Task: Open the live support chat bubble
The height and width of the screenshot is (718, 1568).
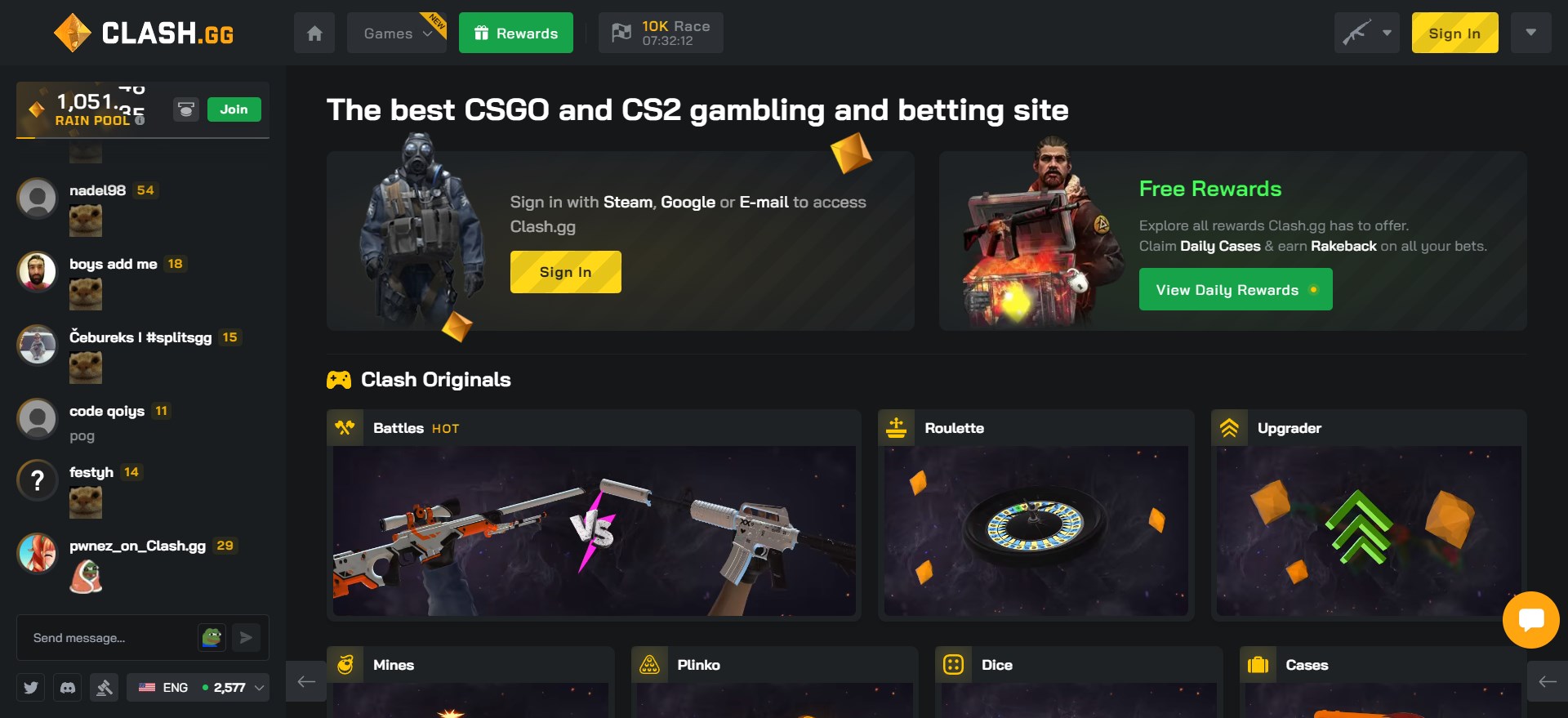Action: 1530,620
